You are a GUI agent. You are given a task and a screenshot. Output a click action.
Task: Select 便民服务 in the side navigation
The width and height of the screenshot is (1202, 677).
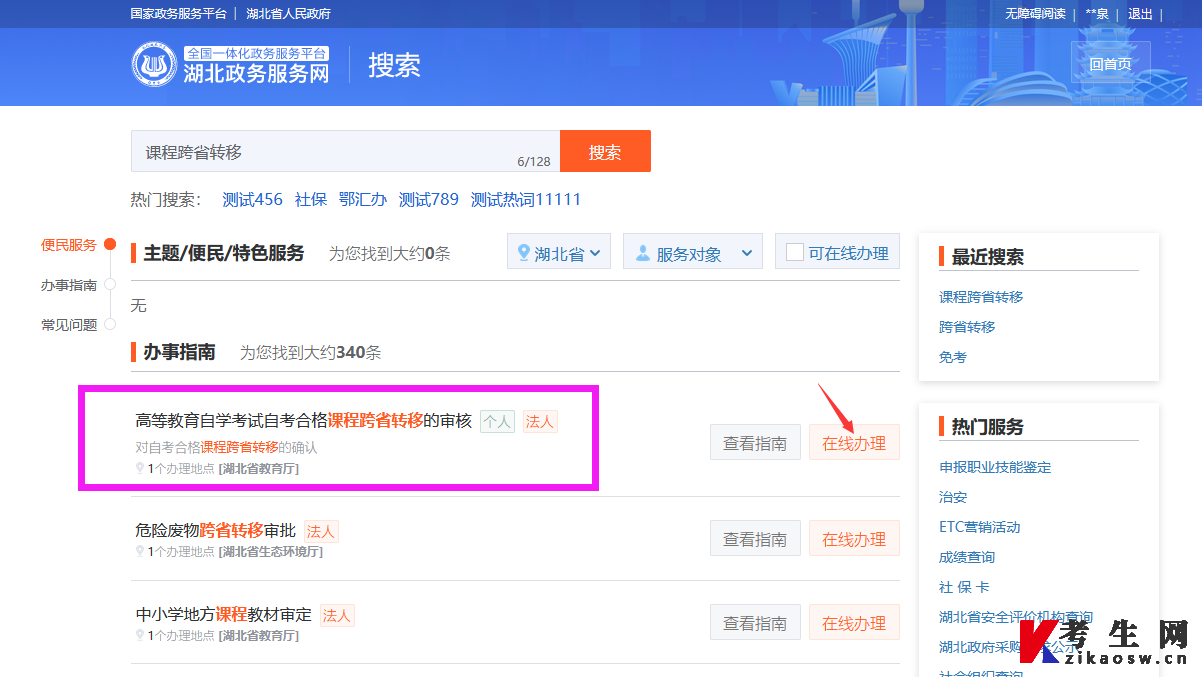(x=69, y=245)
